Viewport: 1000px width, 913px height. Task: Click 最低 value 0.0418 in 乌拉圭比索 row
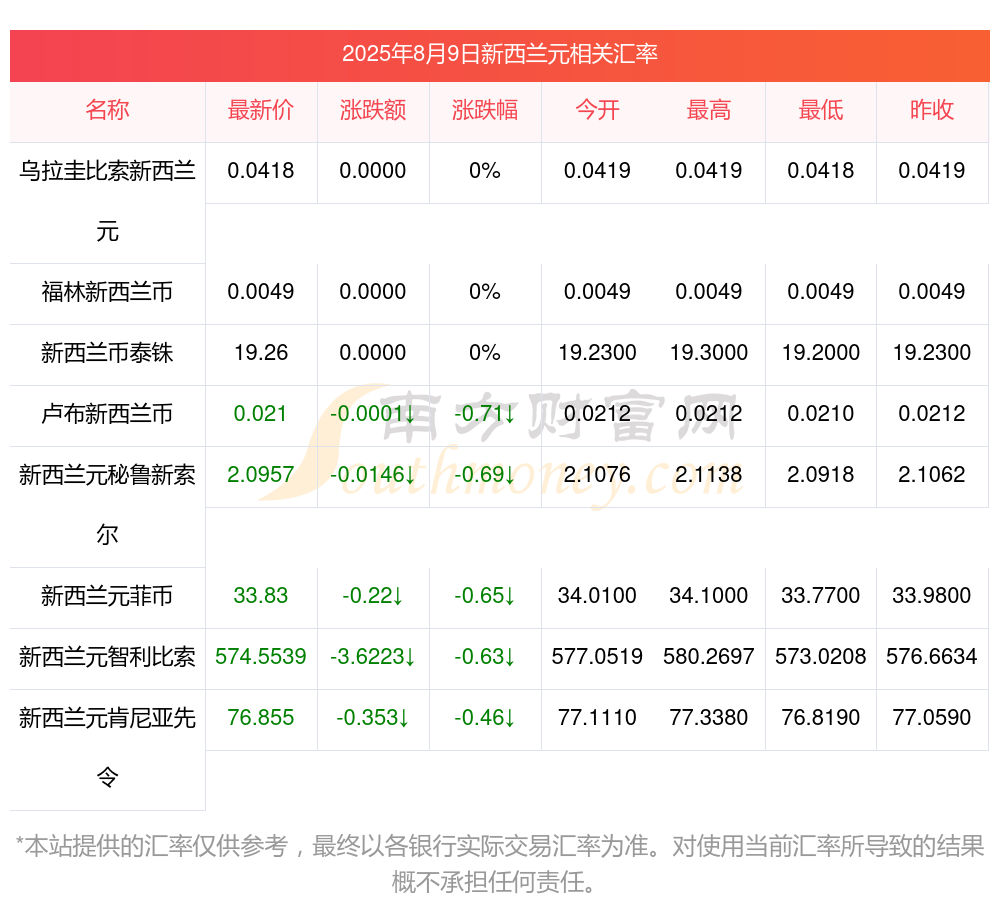tap(821, 171)
